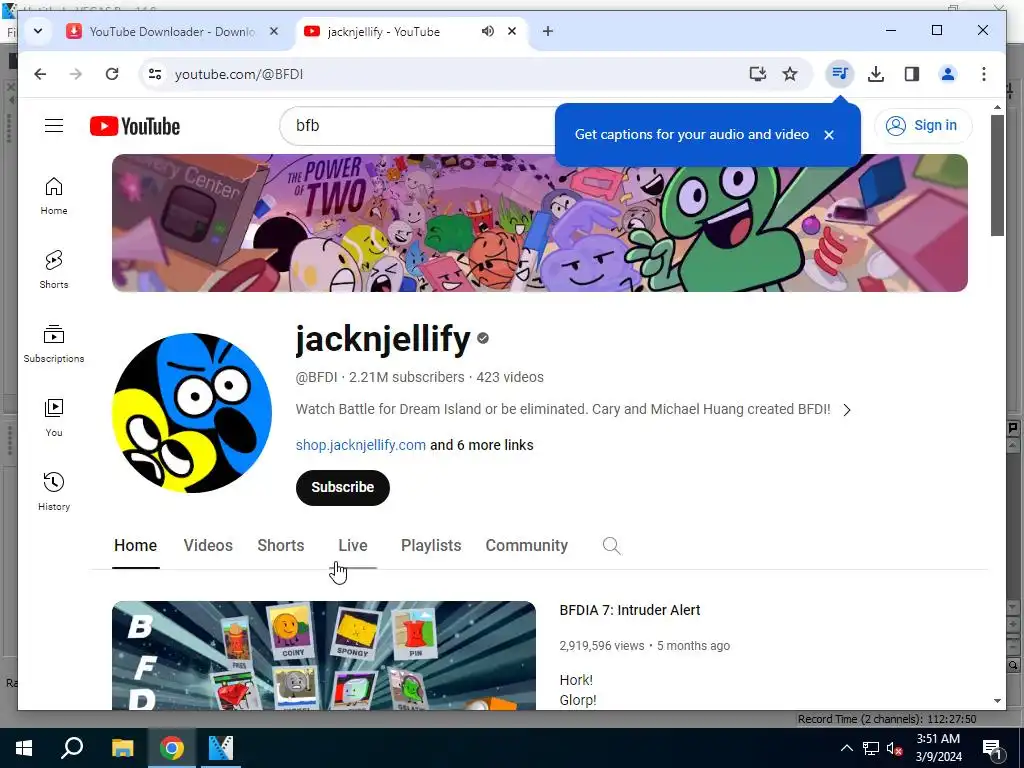1024x768 pixels.
Task: Search within channel magnifier icon
Action: [612, 545]
